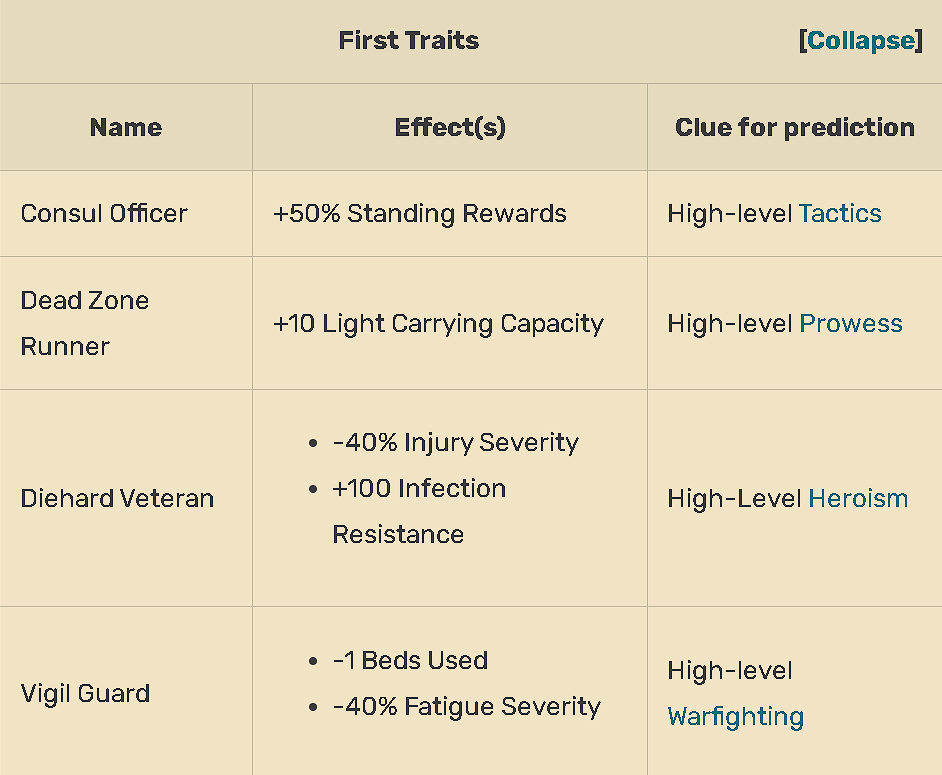Click the Clue for prediction header
The image size is (942, 775).
[x=794, y=127]
